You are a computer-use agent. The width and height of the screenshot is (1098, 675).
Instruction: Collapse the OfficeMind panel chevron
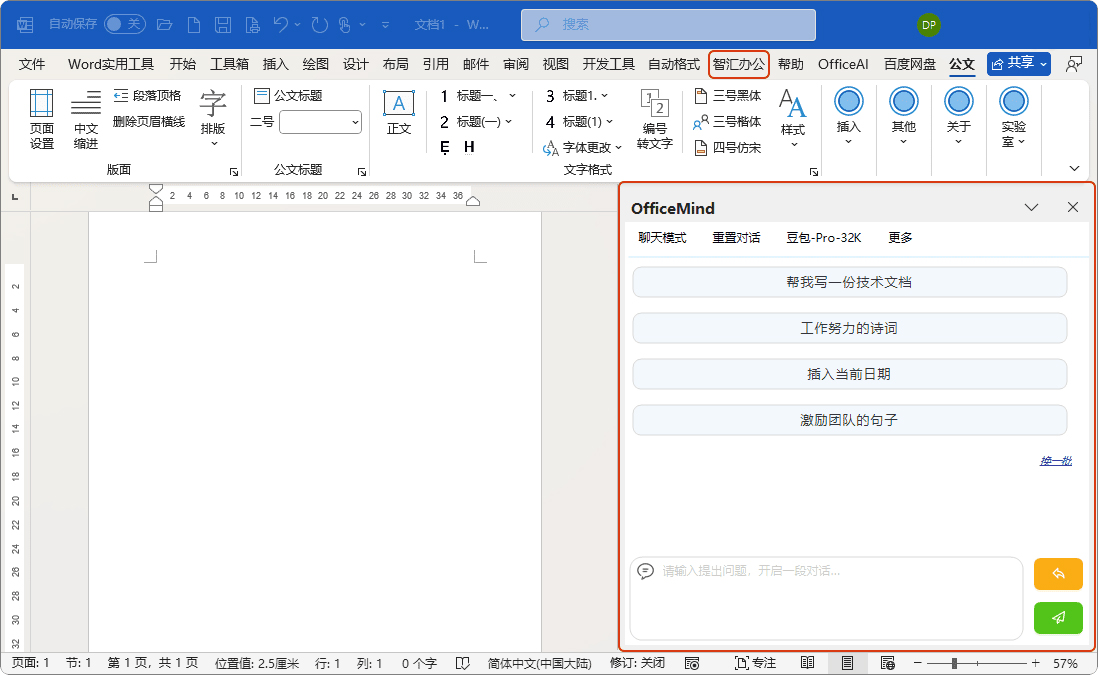[x=1032, y=208]
